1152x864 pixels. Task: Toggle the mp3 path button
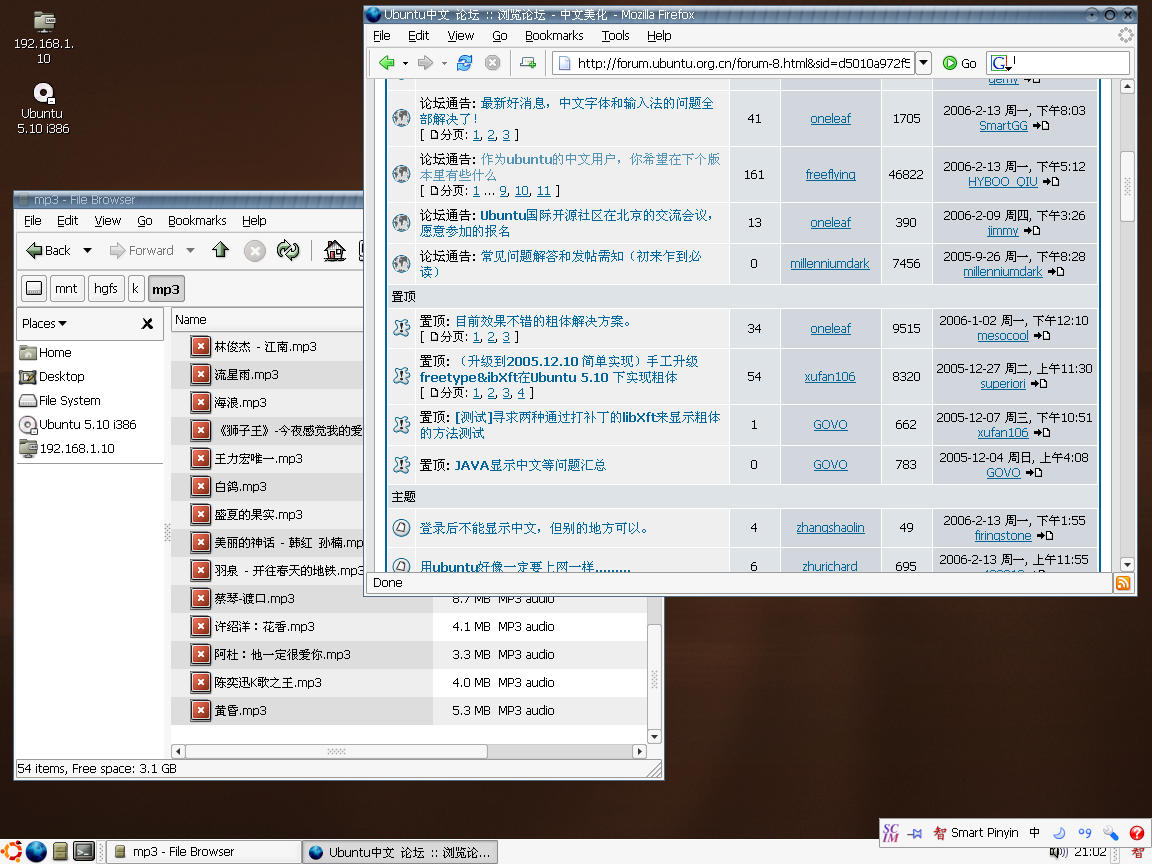(165, 289)
